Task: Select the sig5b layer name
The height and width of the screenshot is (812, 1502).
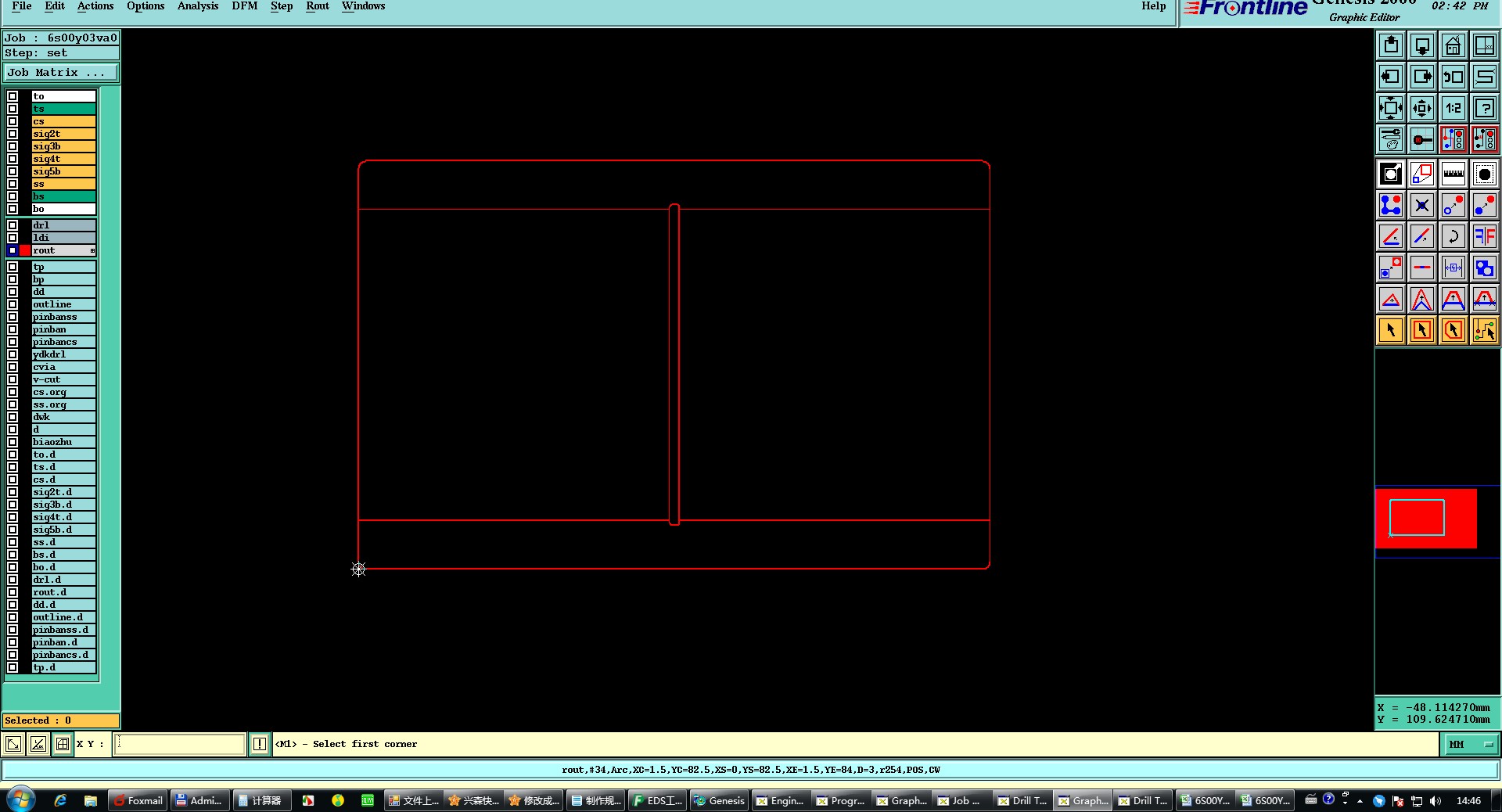Action: pyautogui.click(x=63, y=171)
